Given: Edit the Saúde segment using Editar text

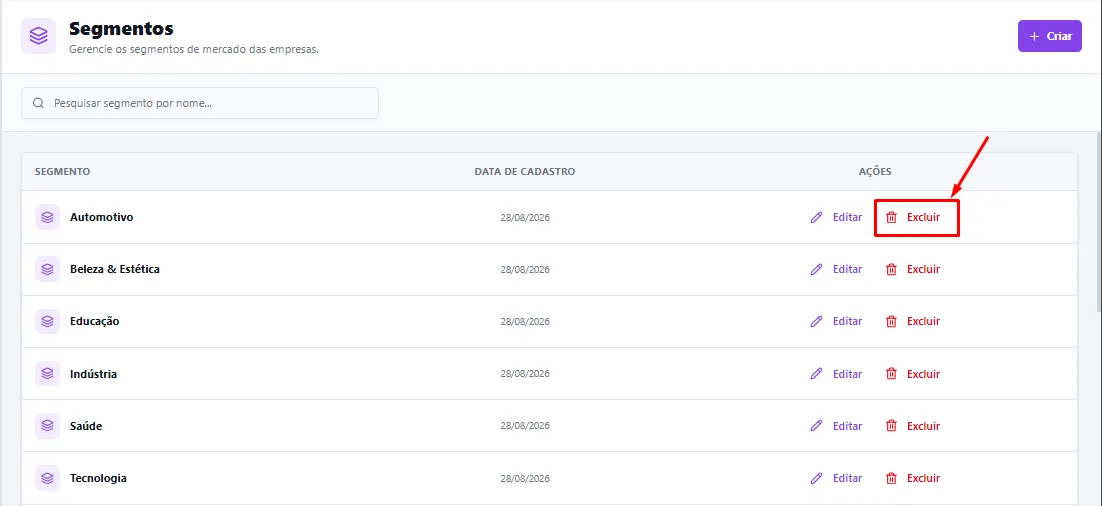Looking at the screenshot, I should (x=847, y=426).
